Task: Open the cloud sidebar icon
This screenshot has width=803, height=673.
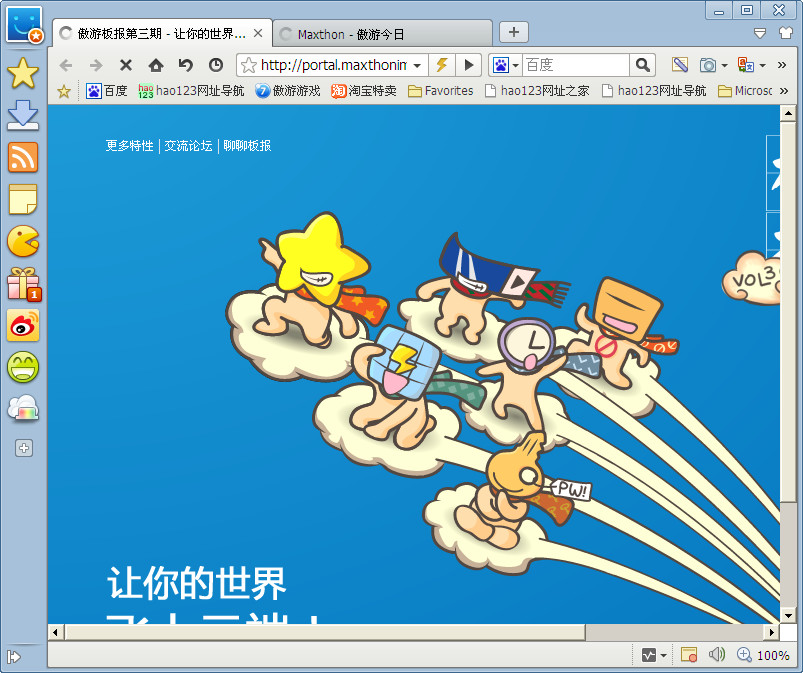Action: pyautogui.click(x=23, y=408)
